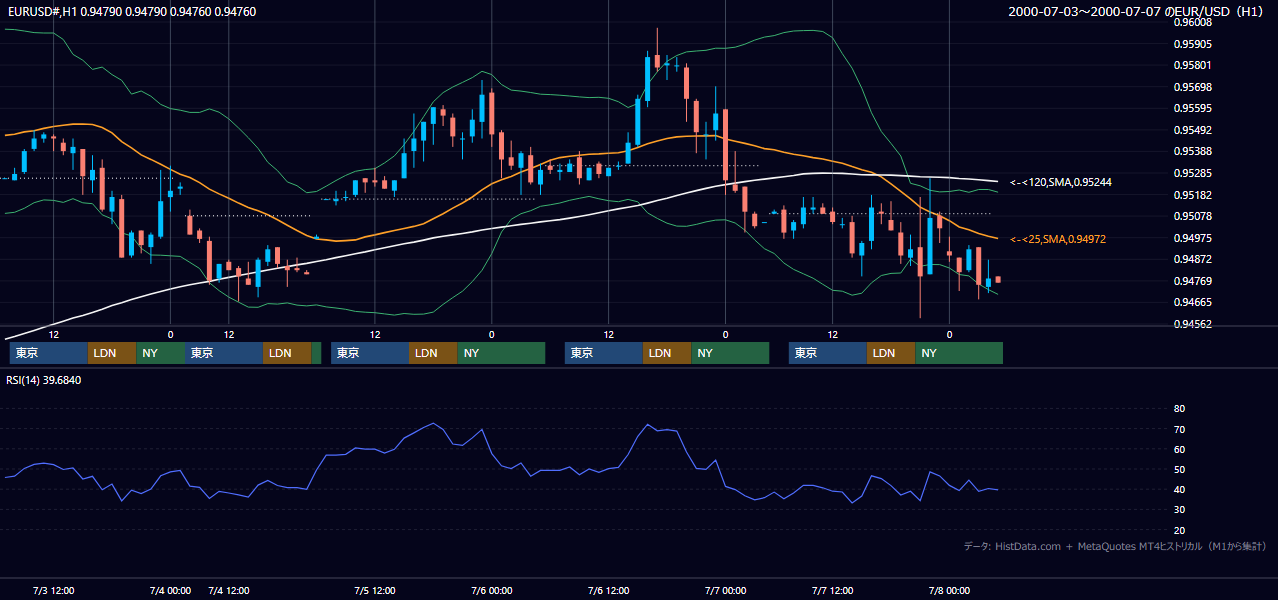Image resolution: width=1278 pixels, height=600 pixels.
Task: Click the 7/8 00:00 date label
Action: click(x=950, y=590)
